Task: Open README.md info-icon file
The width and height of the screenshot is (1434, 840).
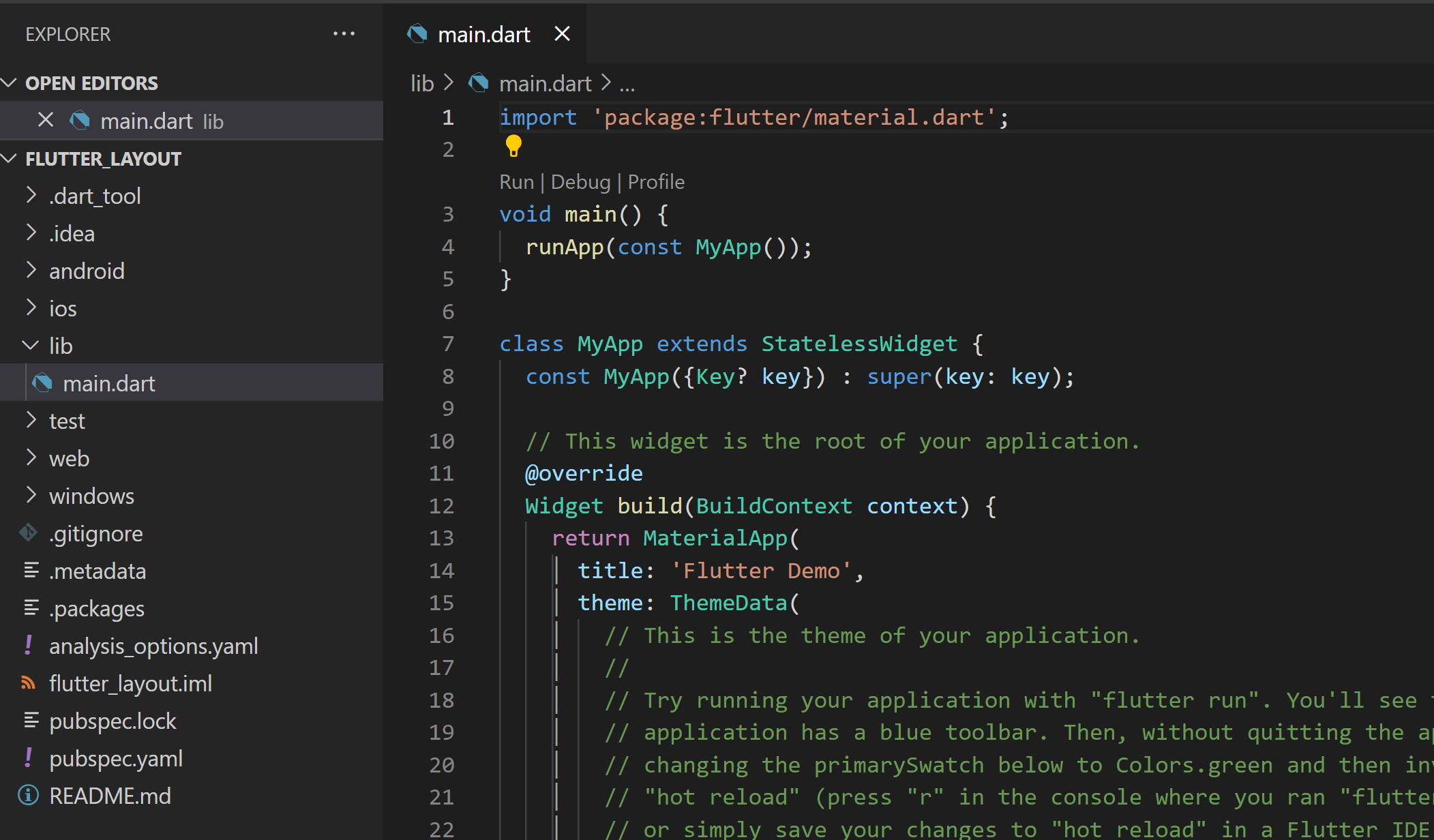Action: pos(110,796)
